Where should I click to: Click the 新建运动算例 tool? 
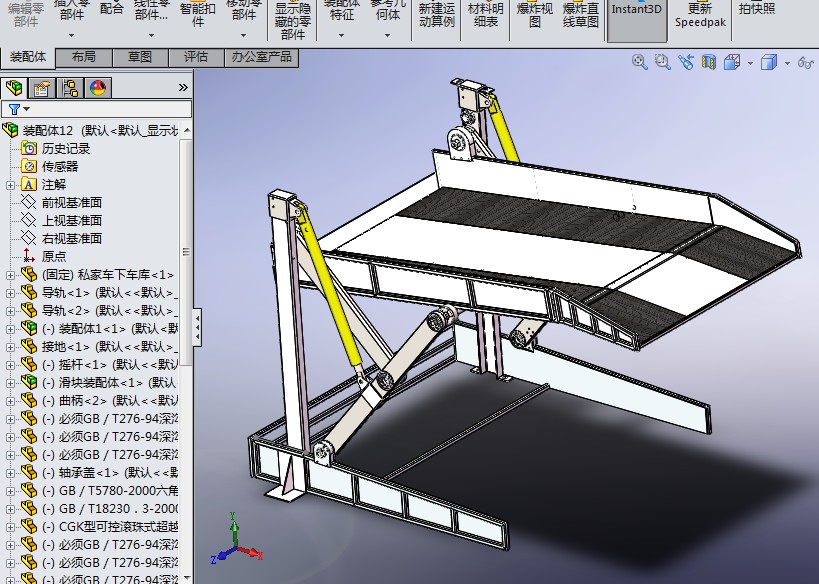[436, 15]
